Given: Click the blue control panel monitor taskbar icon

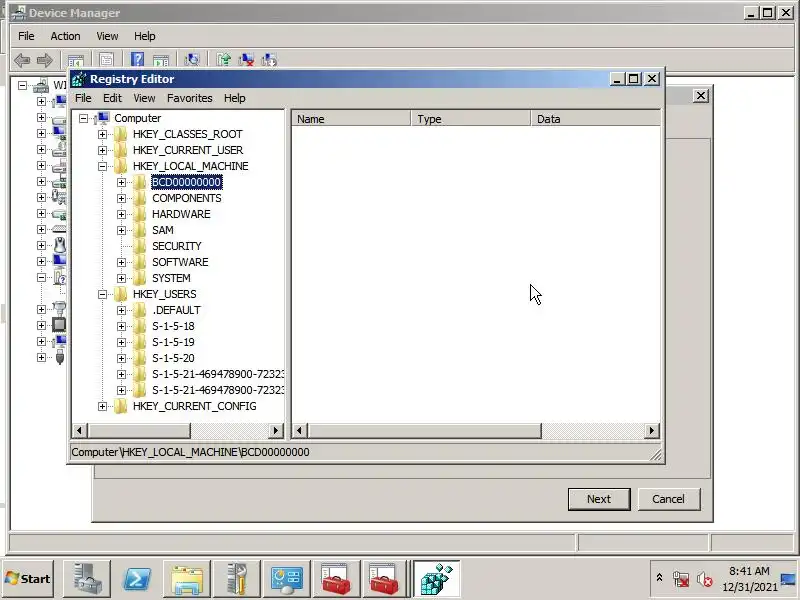Looking at the screenshot, I should point(286,579).
